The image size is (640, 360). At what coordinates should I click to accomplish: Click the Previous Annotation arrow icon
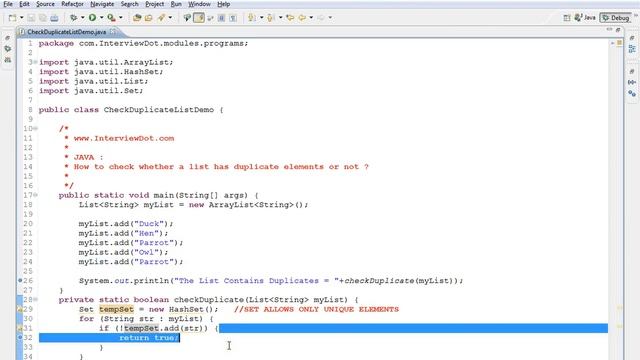270,18
